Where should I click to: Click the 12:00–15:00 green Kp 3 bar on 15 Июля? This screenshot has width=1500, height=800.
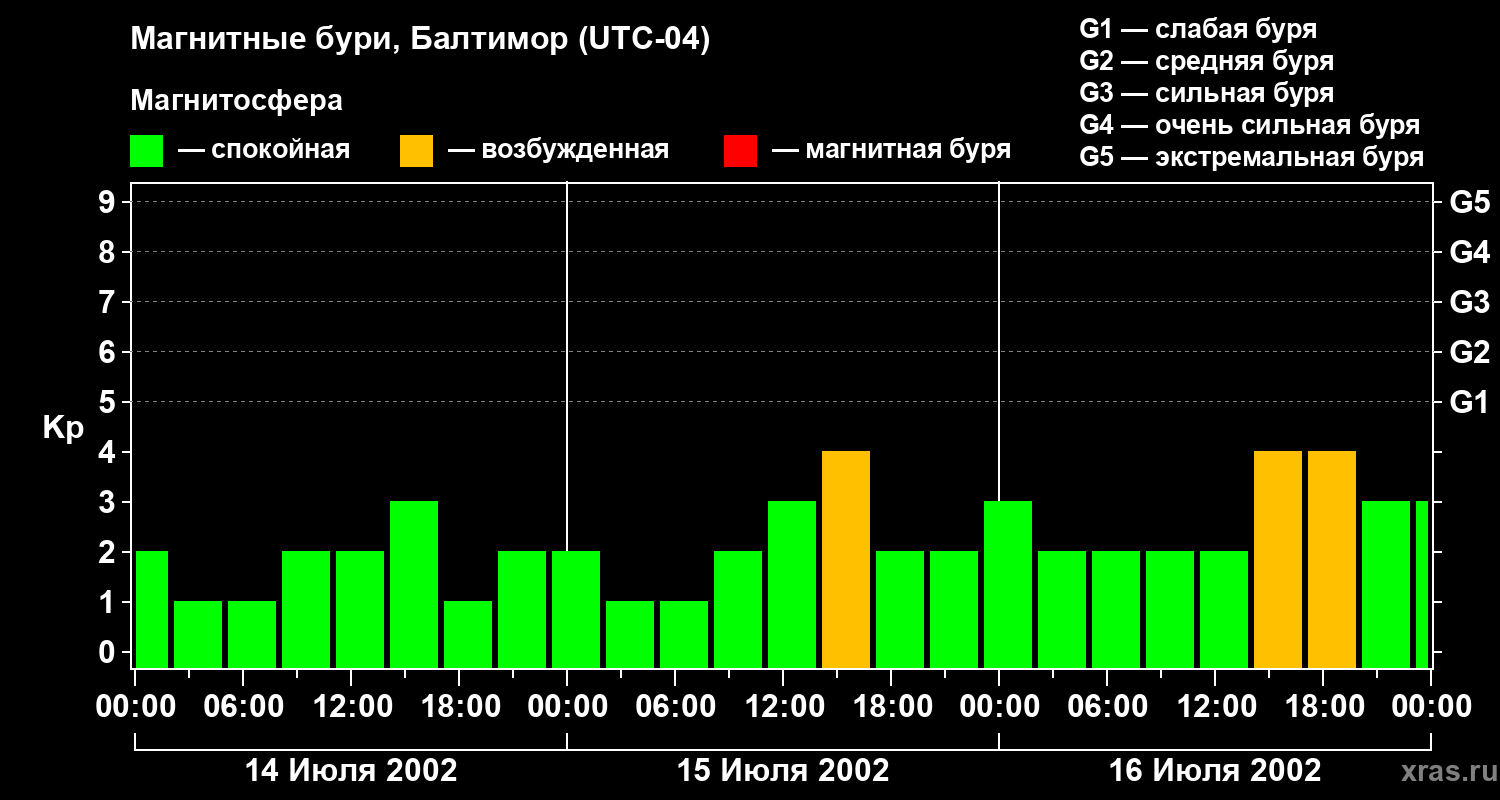pyautogui.click(x=792, y=585)
